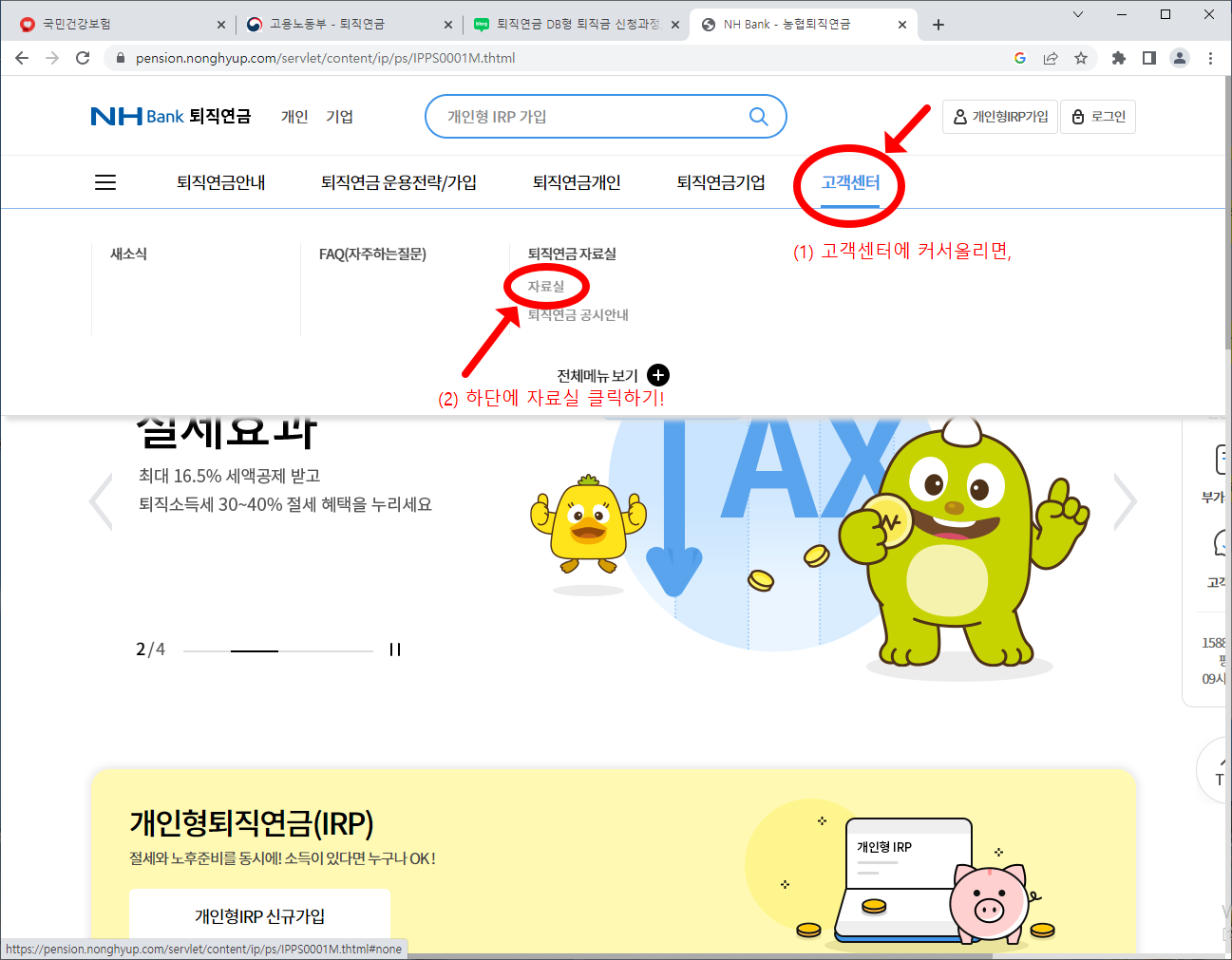Click 전체메뉴 보기 text

[x=597, y=376]
